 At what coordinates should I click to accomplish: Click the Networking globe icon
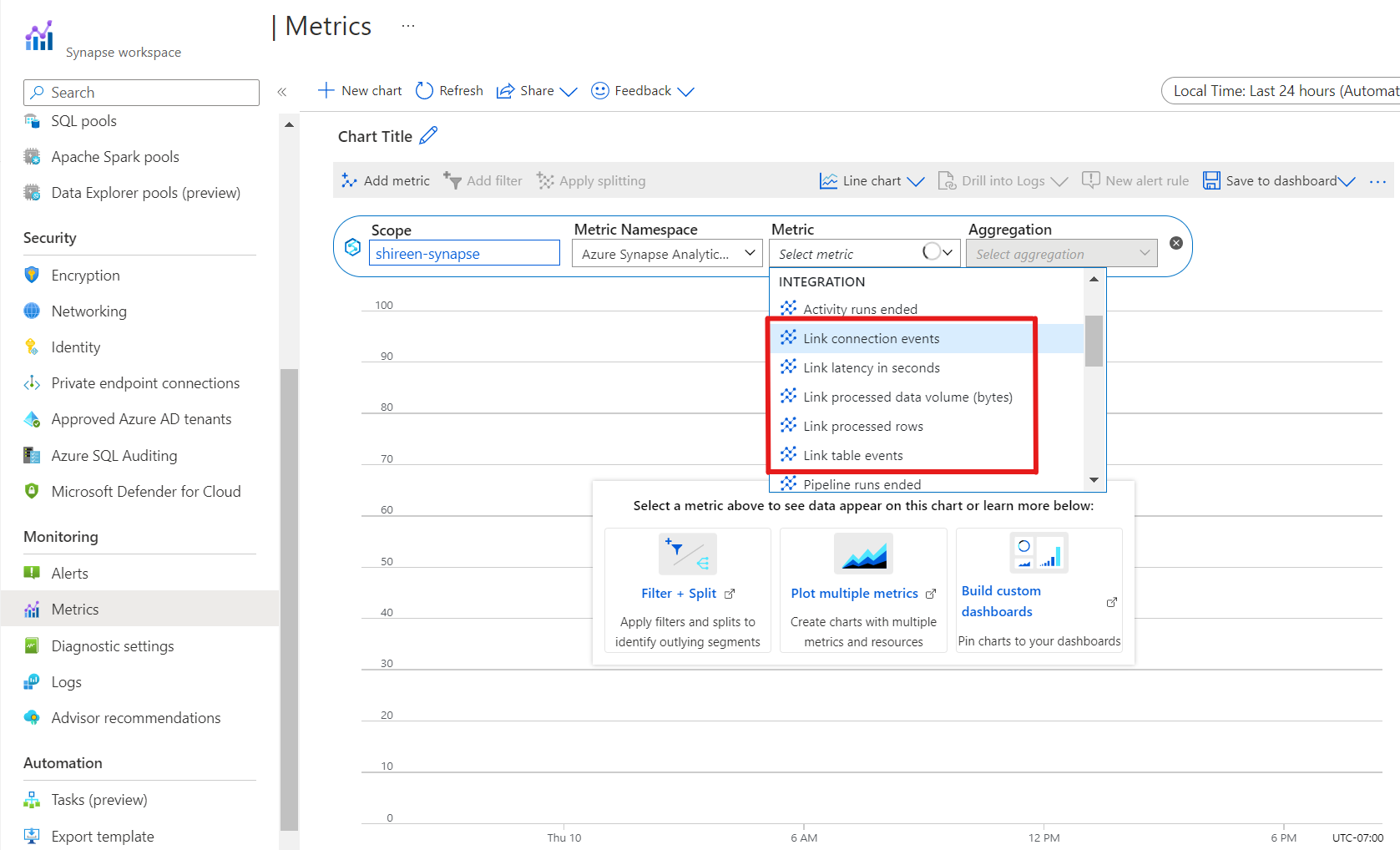(x=32, y=311)
